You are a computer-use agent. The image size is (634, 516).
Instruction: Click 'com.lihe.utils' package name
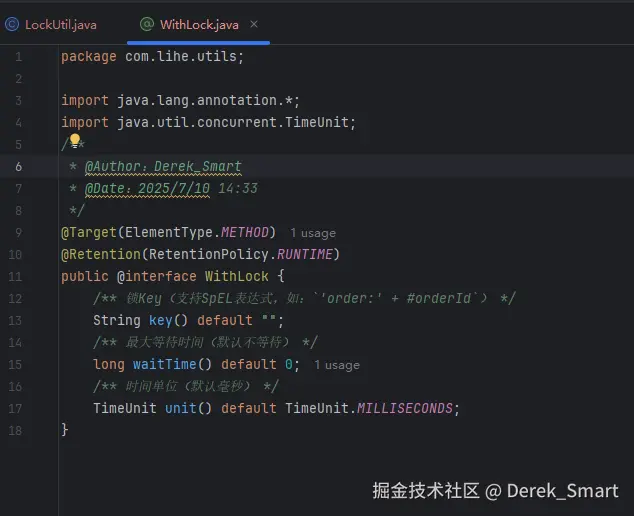pyautogui.click(x=181, y=56)
